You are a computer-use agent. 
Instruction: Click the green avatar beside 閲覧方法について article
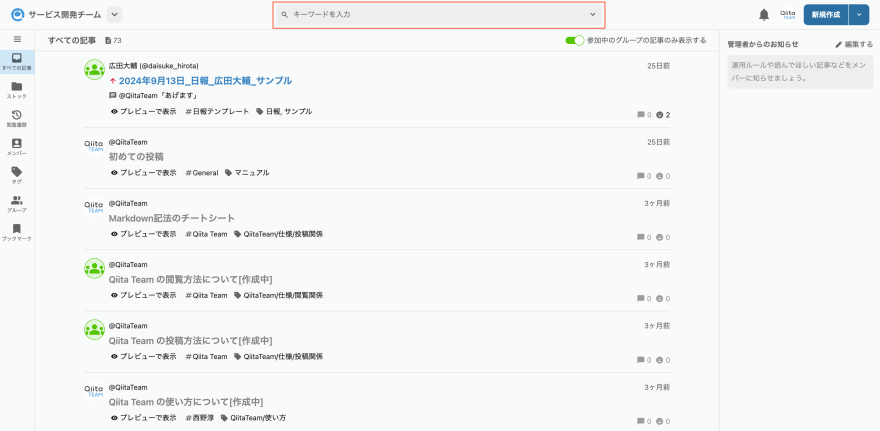(x=94, y=268)
